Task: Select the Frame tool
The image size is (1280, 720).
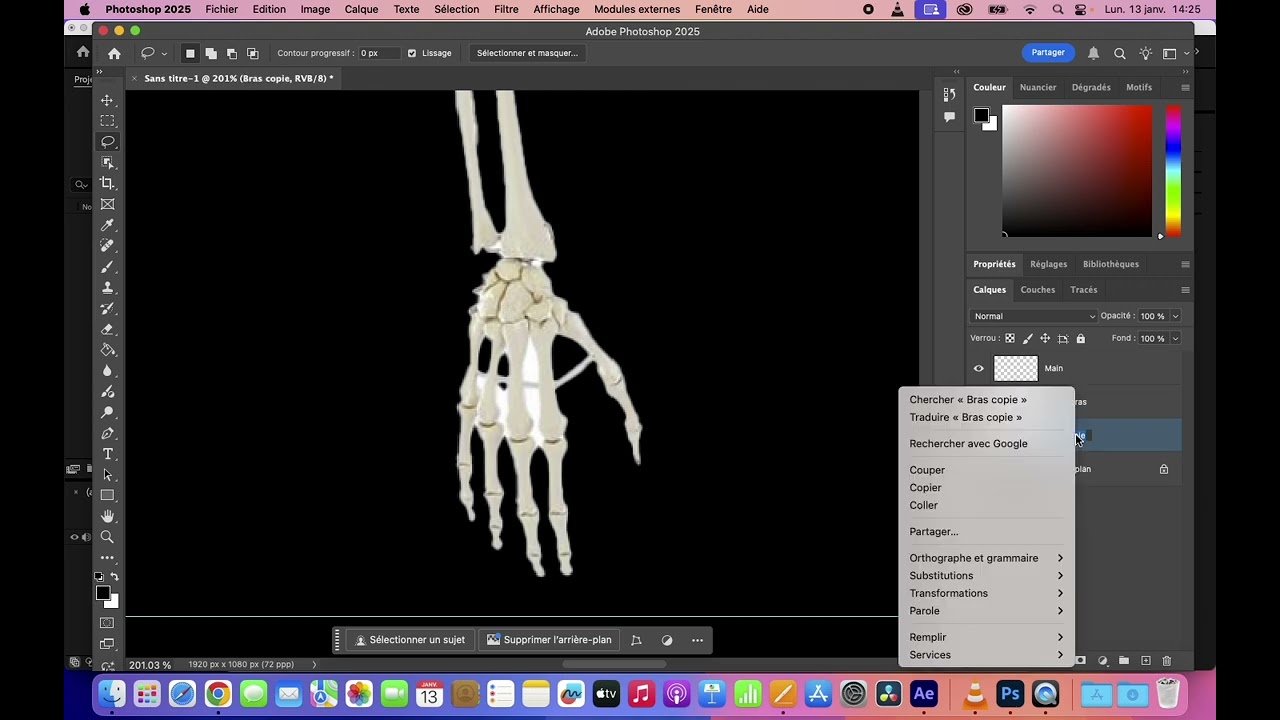Action: [x=107, y=204]
